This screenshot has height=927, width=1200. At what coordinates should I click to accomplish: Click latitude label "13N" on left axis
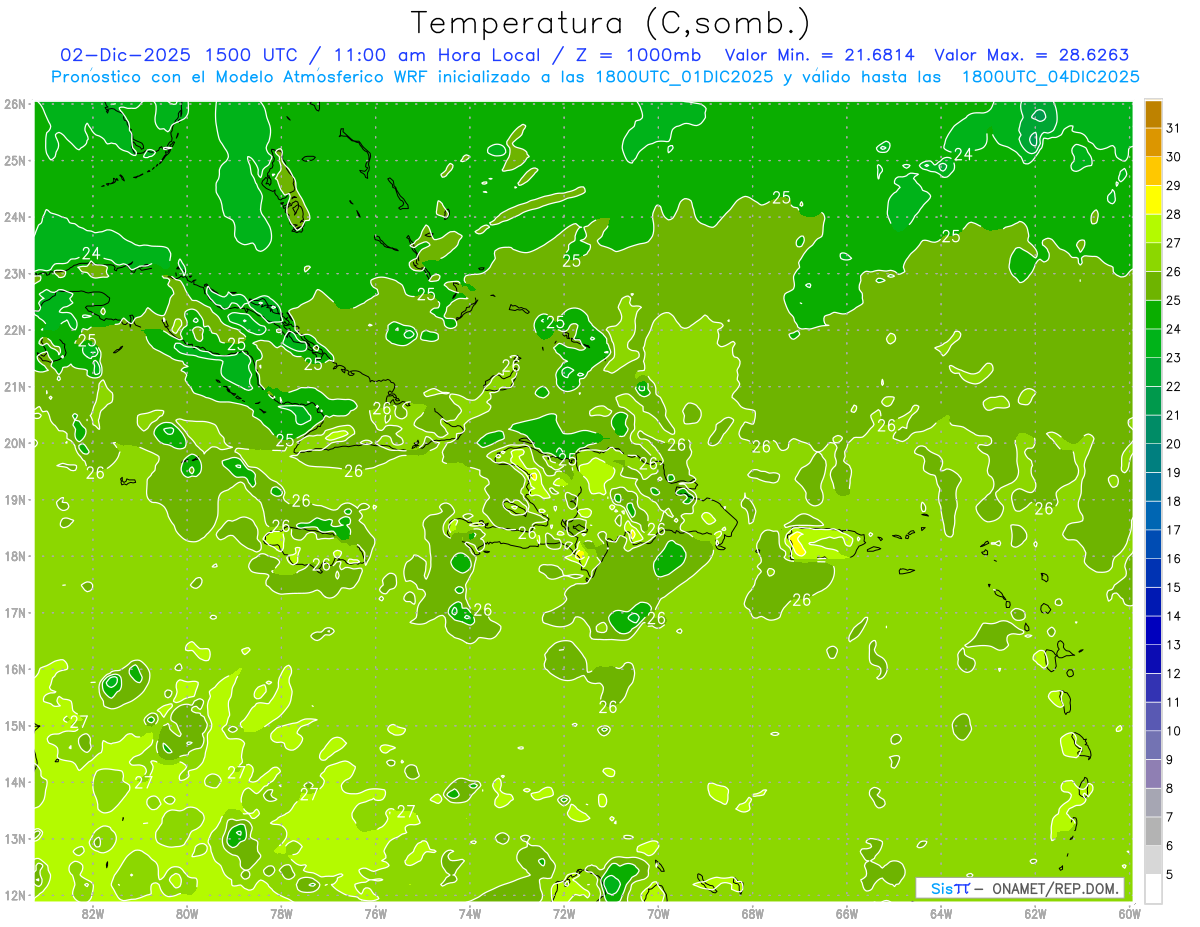[14, 838]
